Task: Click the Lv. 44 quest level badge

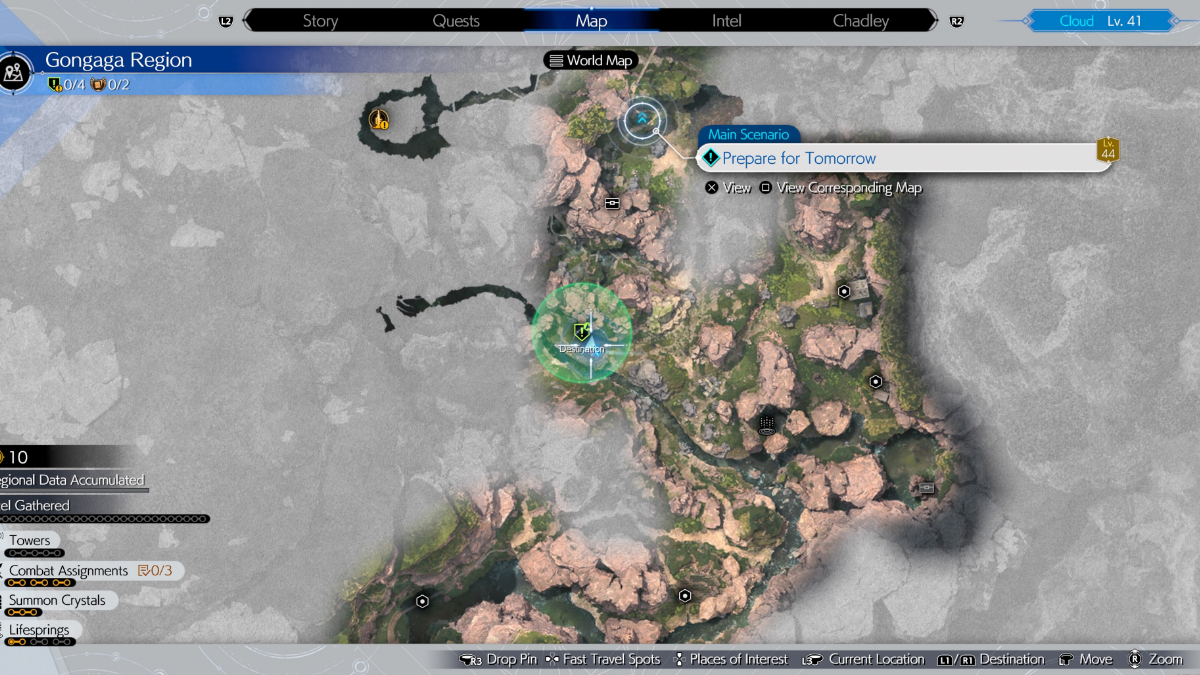Action: (x=1107, y=150)
